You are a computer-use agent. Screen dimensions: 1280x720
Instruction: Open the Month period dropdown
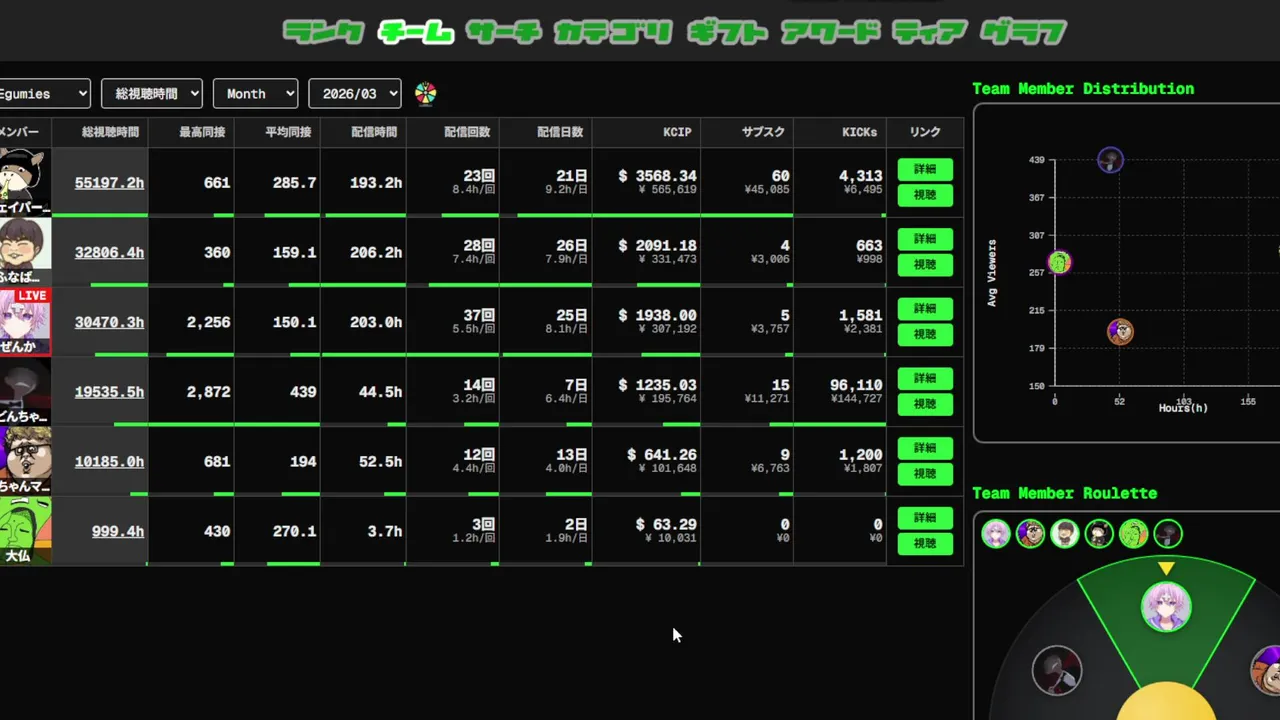click(x=256, y=93)
